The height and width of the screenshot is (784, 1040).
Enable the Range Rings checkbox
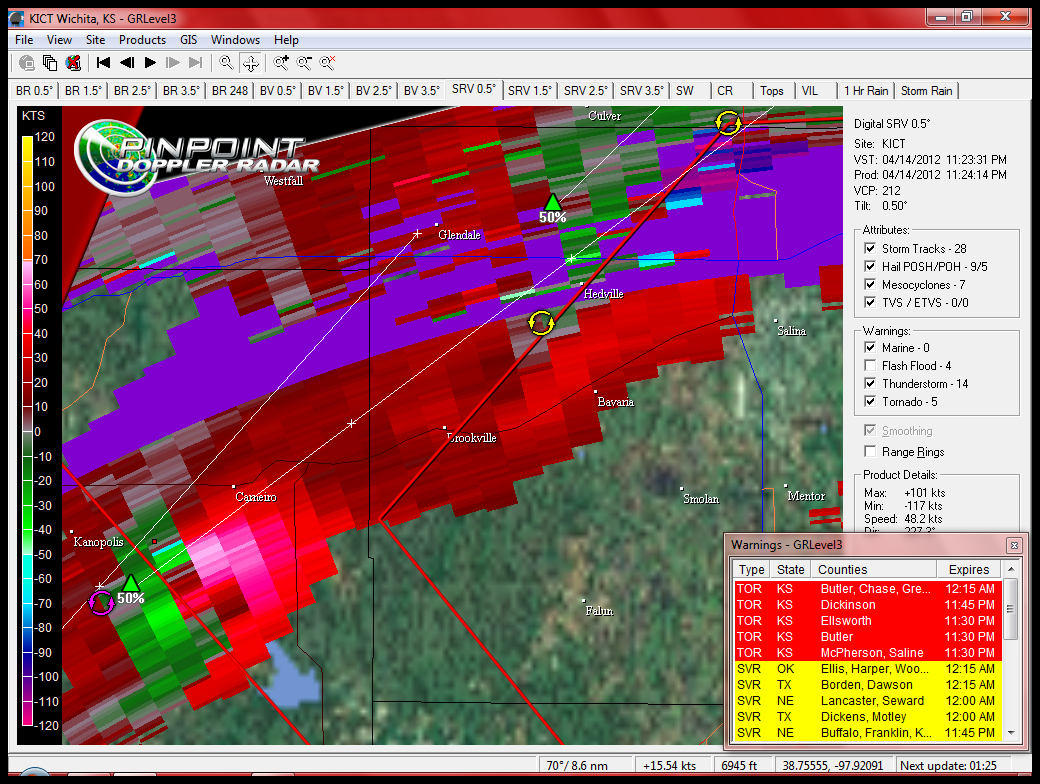tap(870, 452)
